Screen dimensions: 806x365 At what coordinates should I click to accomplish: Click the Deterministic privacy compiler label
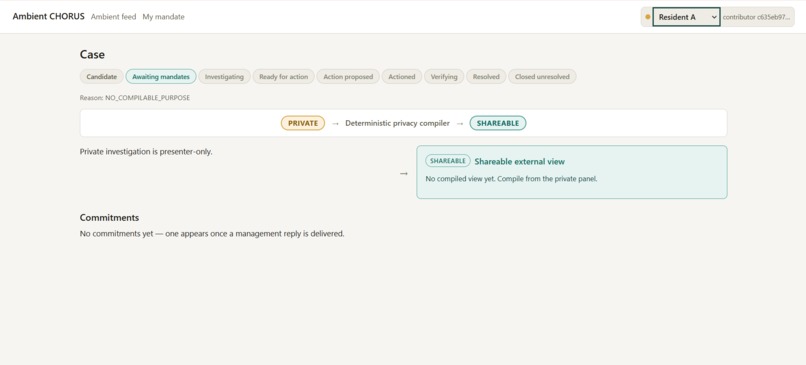pyautogui.click(x=397, y=123)
